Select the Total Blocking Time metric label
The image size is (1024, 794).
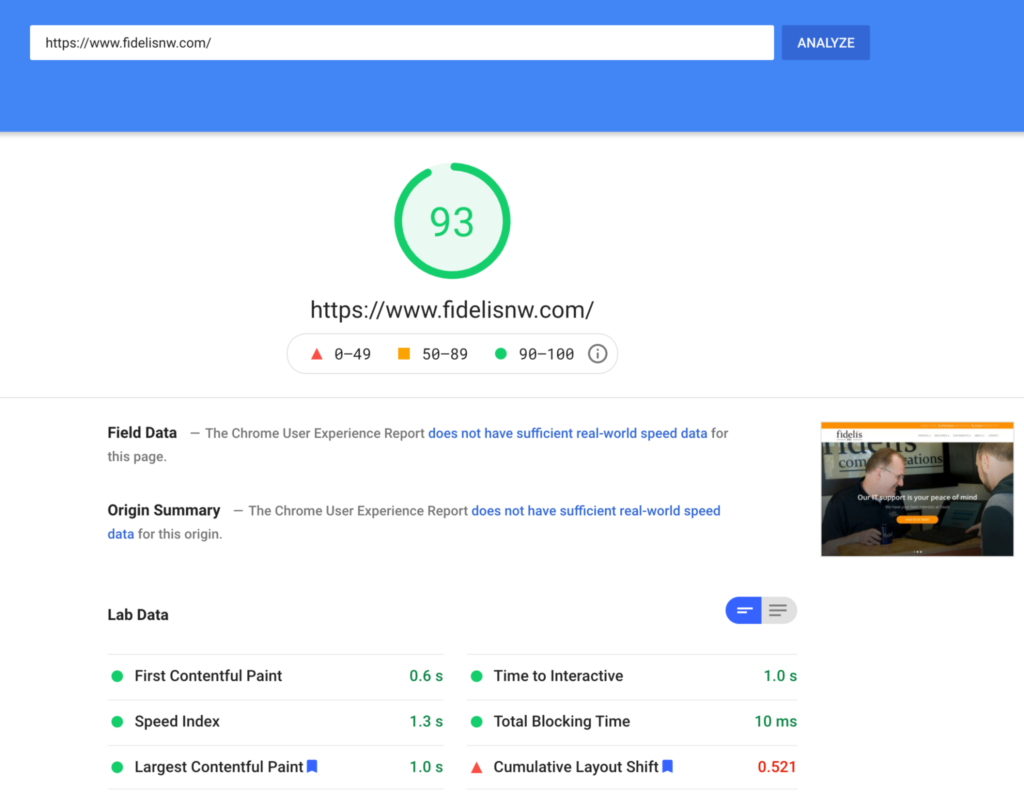[x=562, y=721]
